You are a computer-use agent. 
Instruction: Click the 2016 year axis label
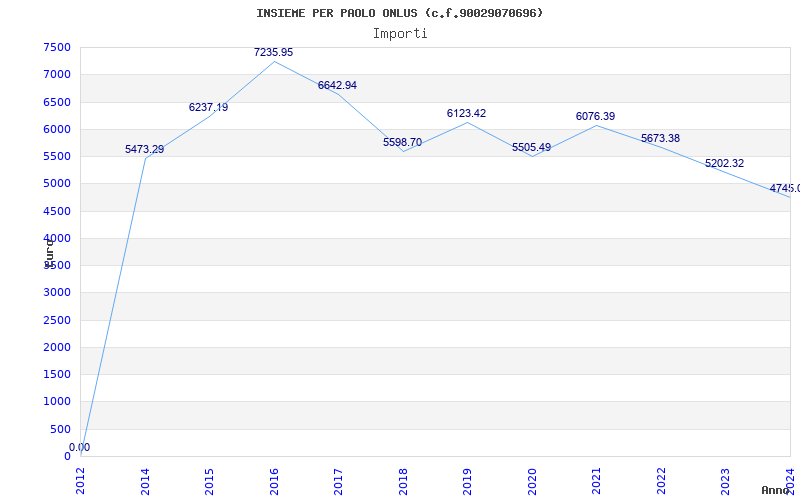click(x=274, y=481)
